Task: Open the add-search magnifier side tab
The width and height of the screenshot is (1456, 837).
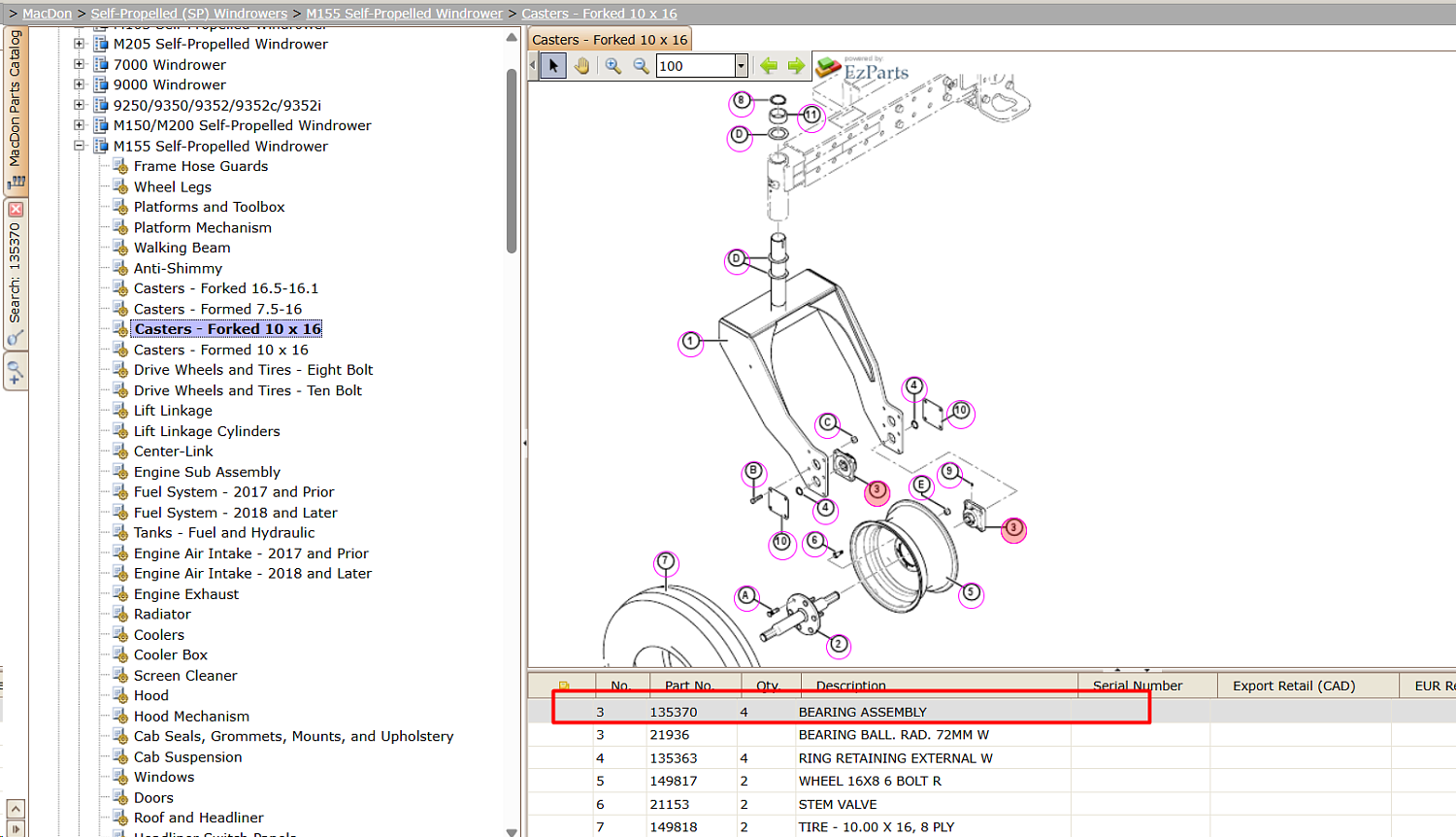Action: [15, 371]
